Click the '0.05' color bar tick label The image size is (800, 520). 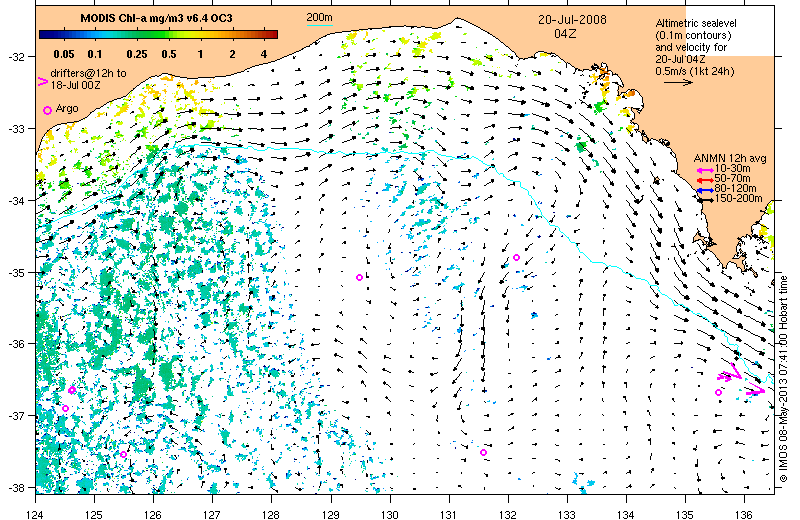[64, 54]
